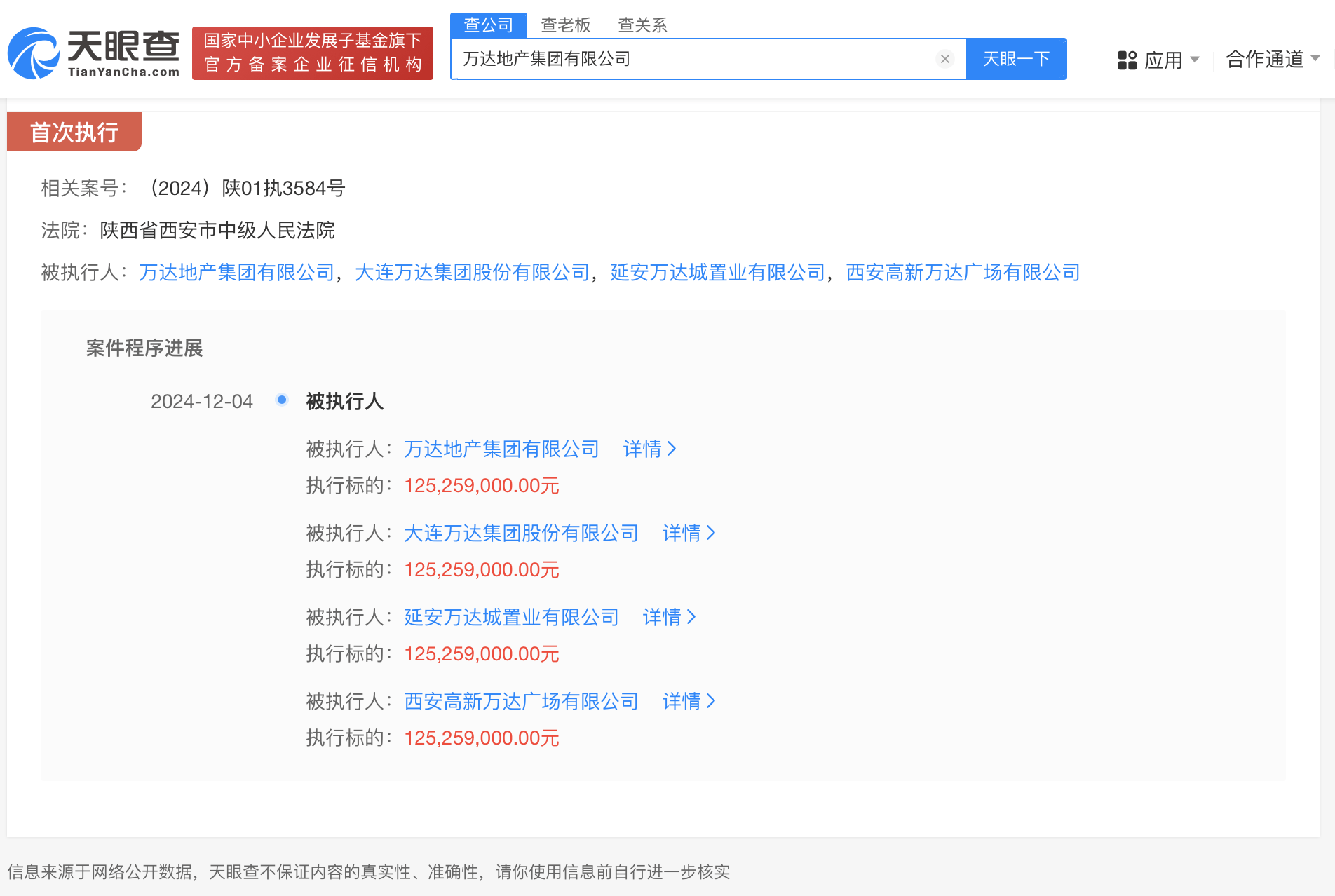Open 万达地产集团有限公司 in case progress list
This screenshot has height=896, width=1335.
coord(502,449)
